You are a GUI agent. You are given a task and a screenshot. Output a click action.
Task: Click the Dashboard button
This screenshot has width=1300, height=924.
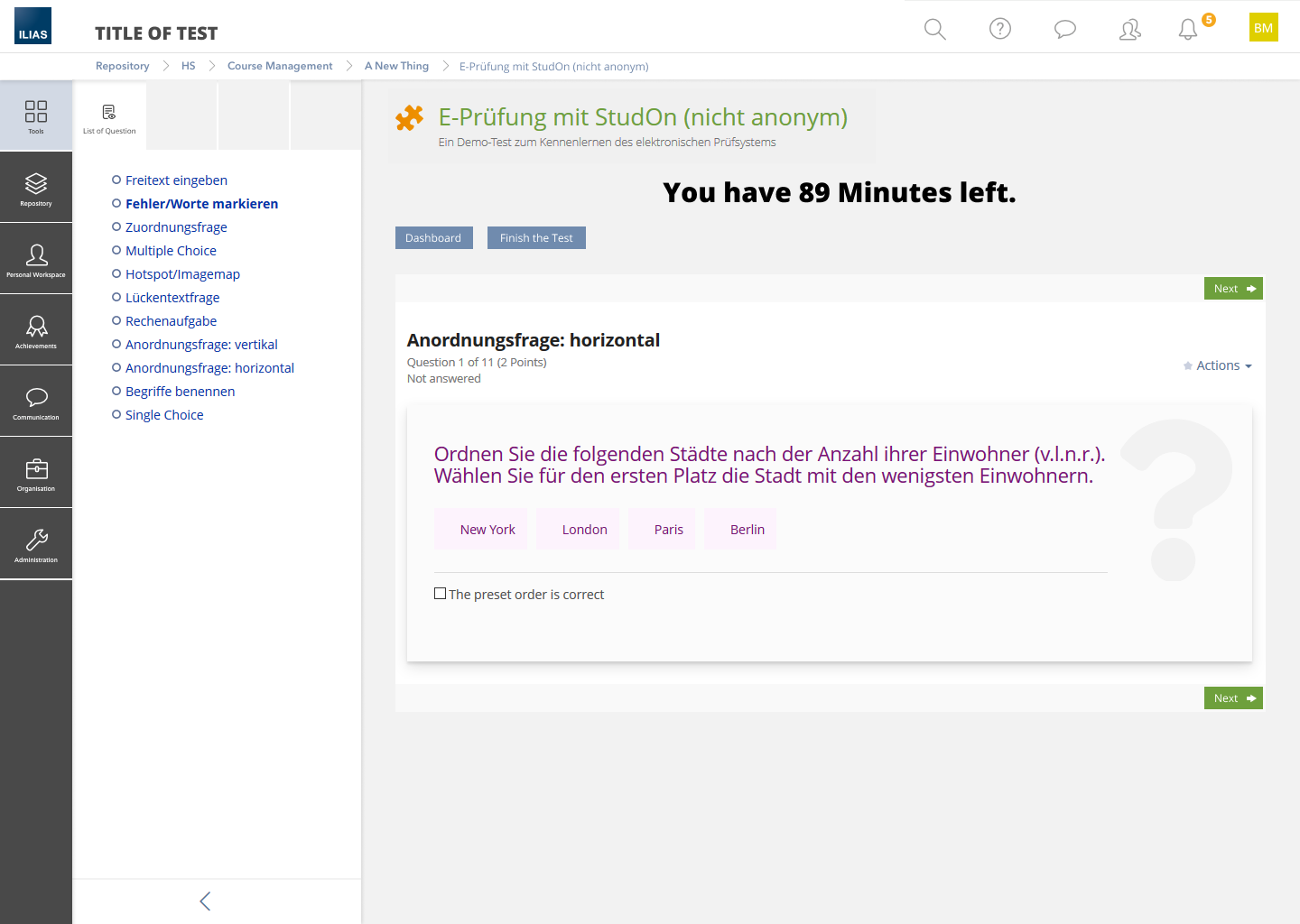433,238
